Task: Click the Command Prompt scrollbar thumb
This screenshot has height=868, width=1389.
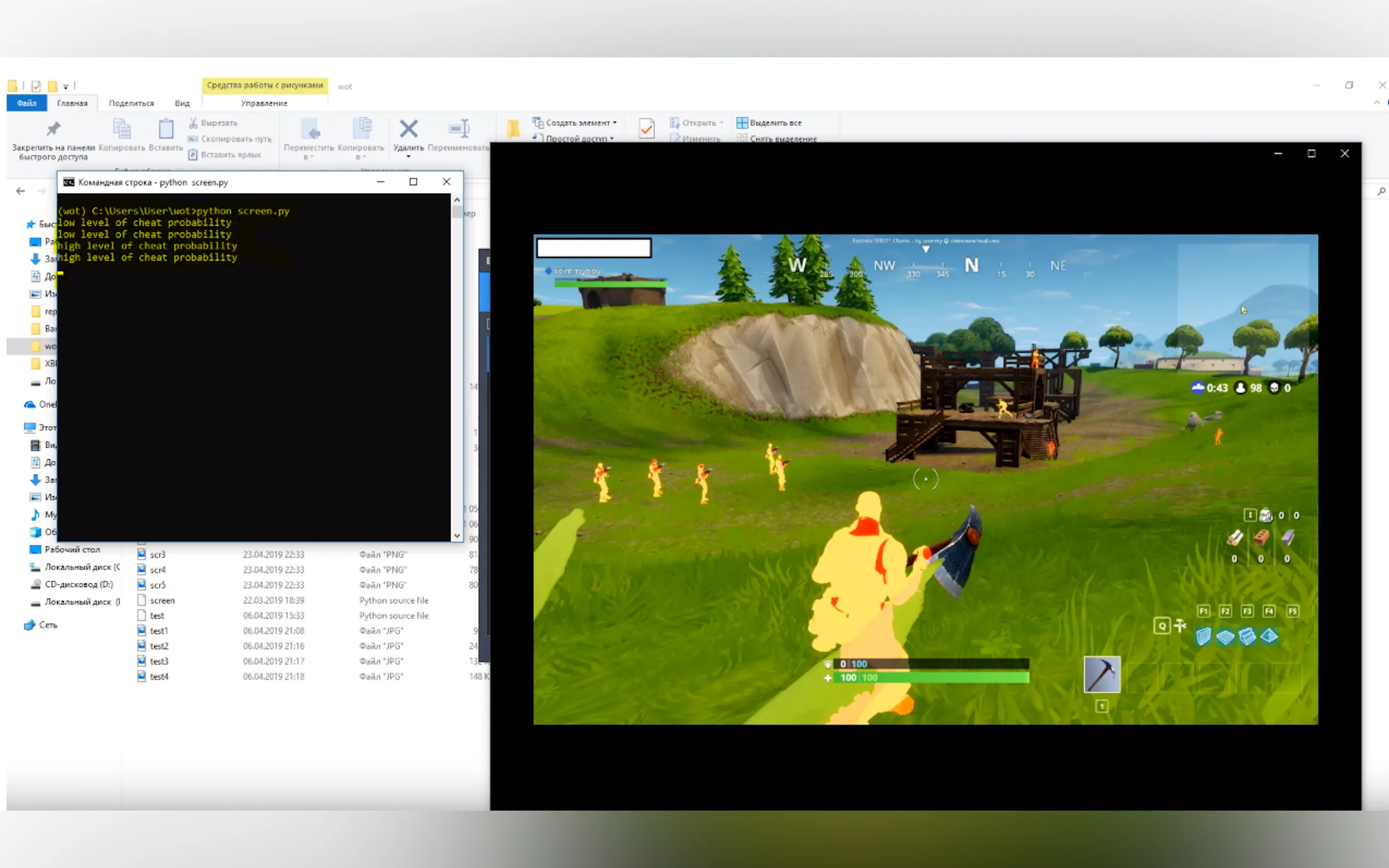Action: click(457, 212)
